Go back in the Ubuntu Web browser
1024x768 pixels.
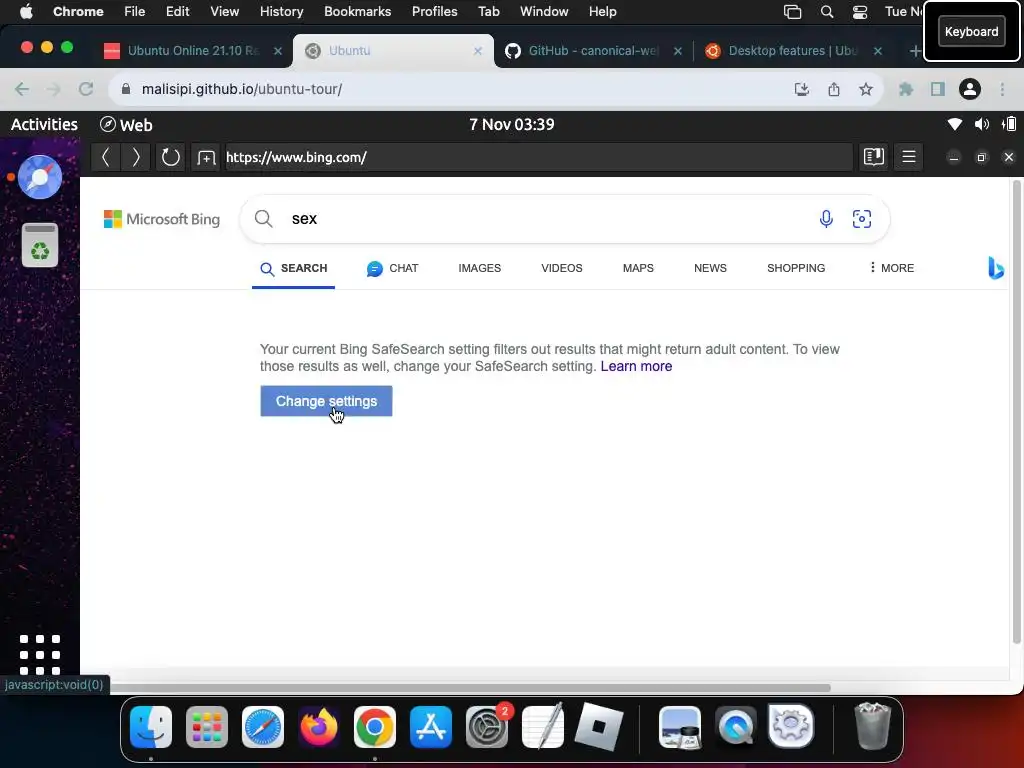coord(106,157)
